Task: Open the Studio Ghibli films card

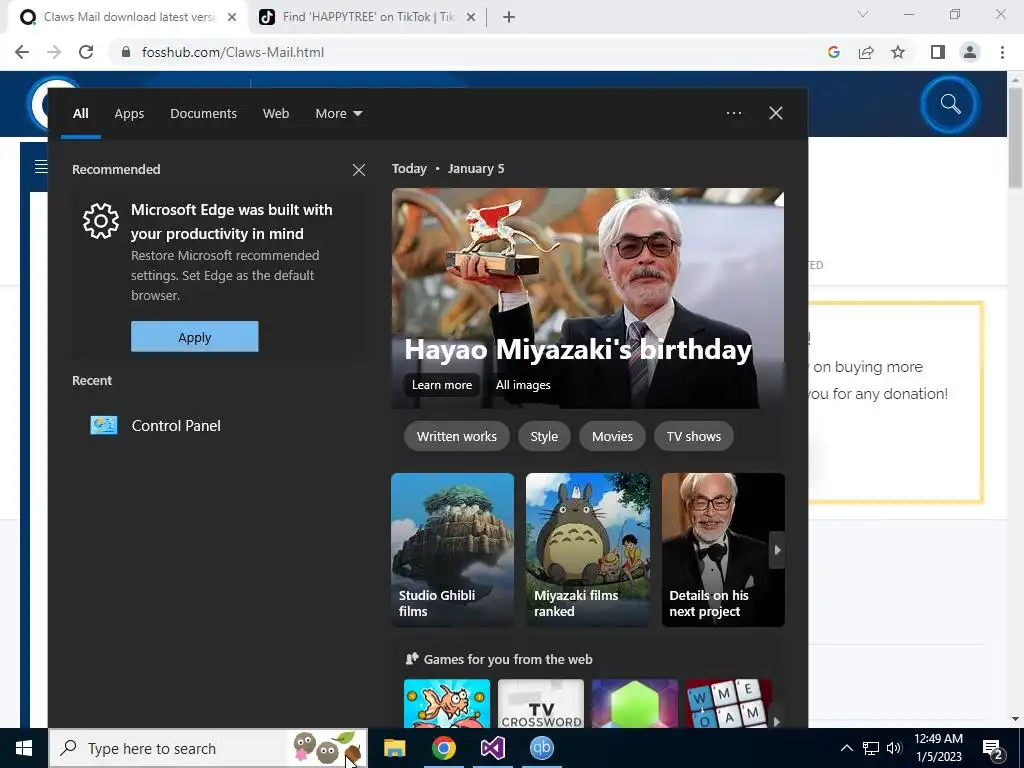Action: click(x=453, y=550)
